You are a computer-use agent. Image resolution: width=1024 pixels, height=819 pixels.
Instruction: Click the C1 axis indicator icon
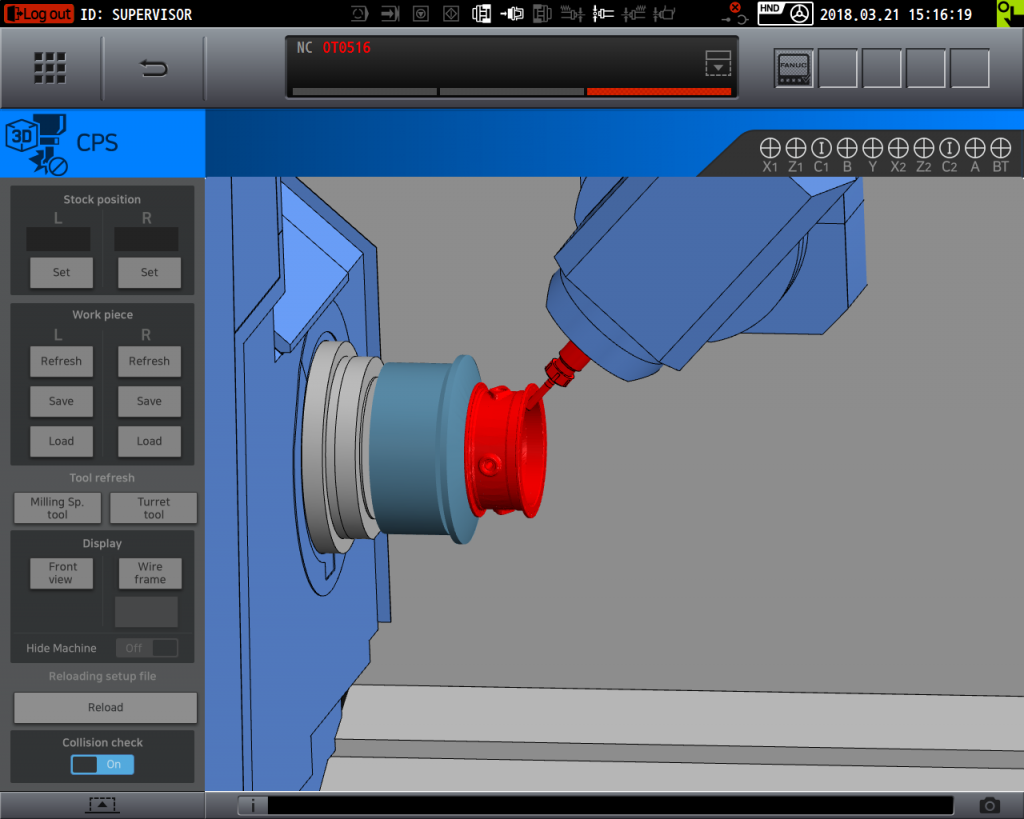click(821, 147)
